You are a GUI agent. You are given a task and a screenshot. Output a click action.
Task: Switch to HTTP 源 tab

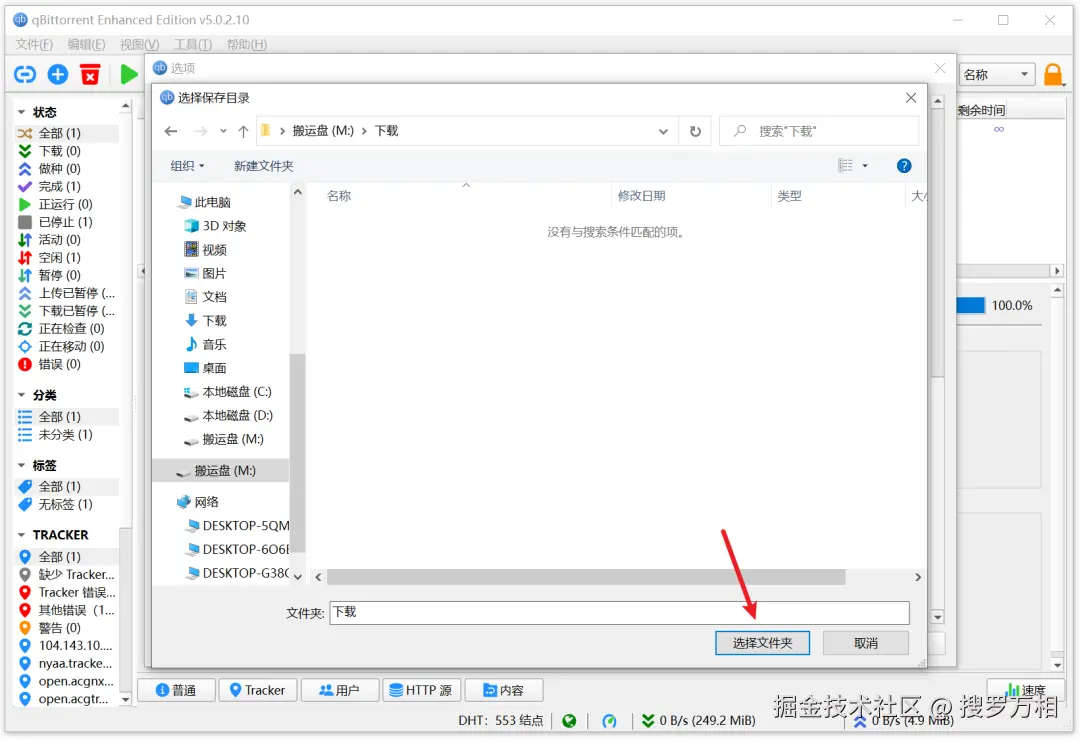pyautogui.click(x=421, y=690)
